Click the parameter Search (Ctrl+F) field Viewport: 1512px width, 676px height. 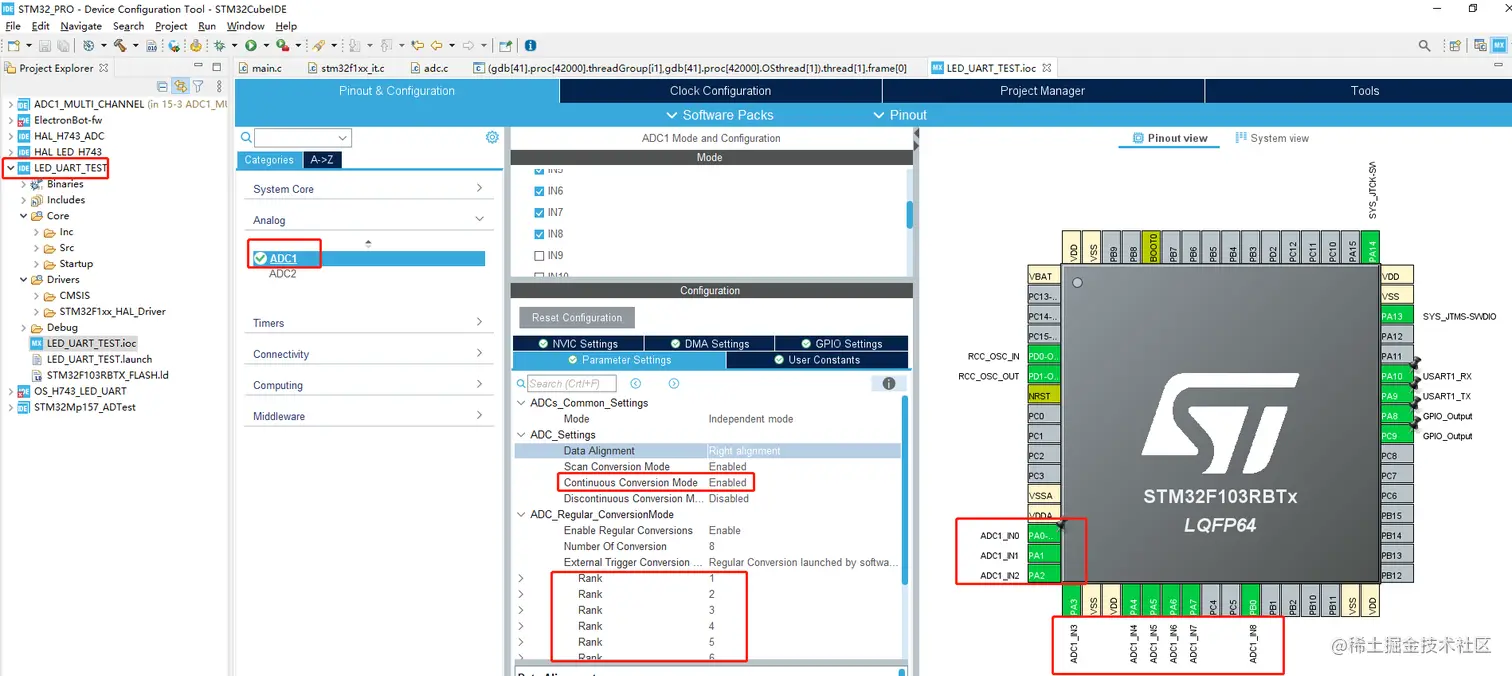point(571,384)
